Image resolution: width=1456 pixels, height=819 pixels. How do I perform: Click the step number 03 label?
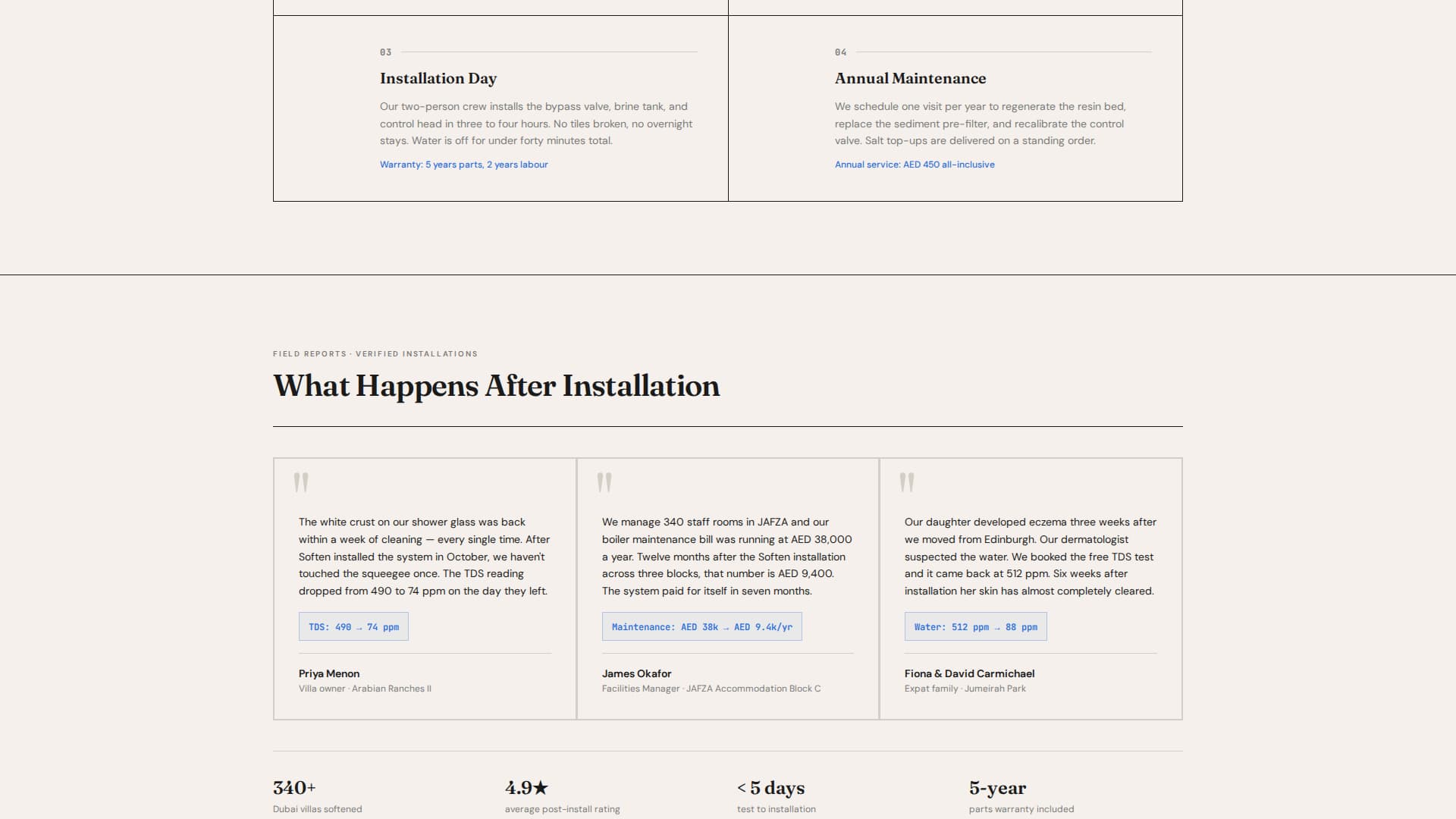(386, 52)
